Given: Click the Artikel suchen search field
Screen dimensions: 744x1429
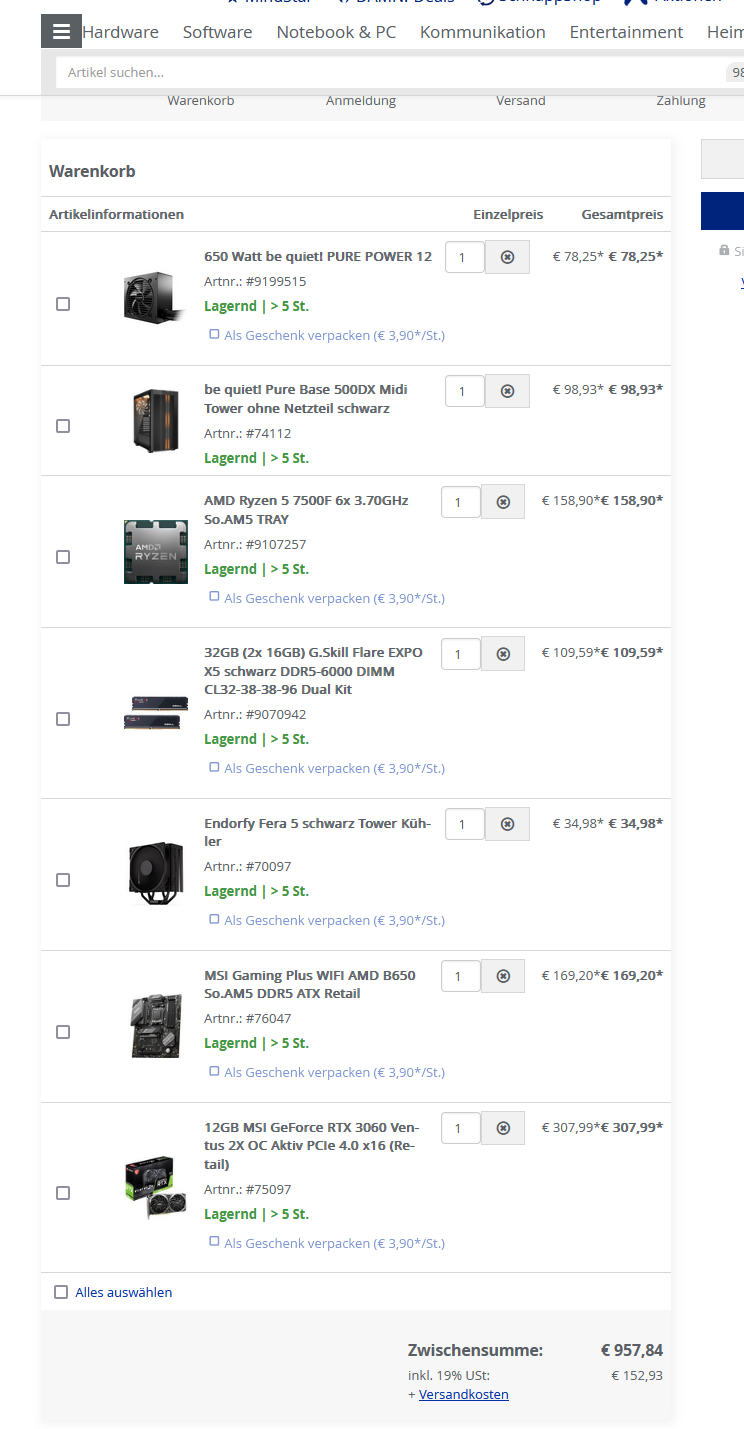Looking at the screenshot, I should pyautogui.click(x=390, y=72).
